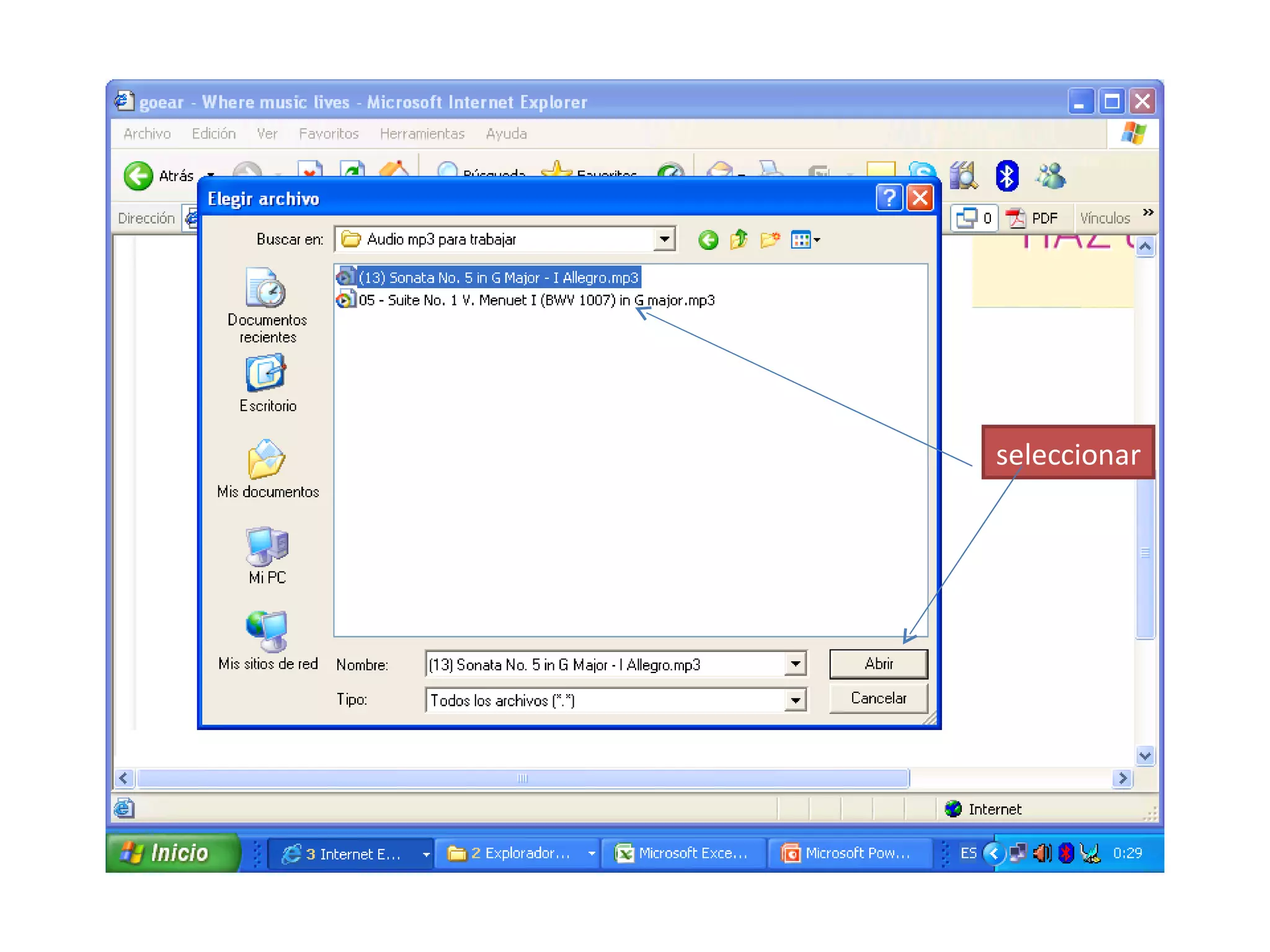Viewport: 1270px width, 952px height.
Task: Expand the Tipo file type dropdown
Action: tap(795, 700)
